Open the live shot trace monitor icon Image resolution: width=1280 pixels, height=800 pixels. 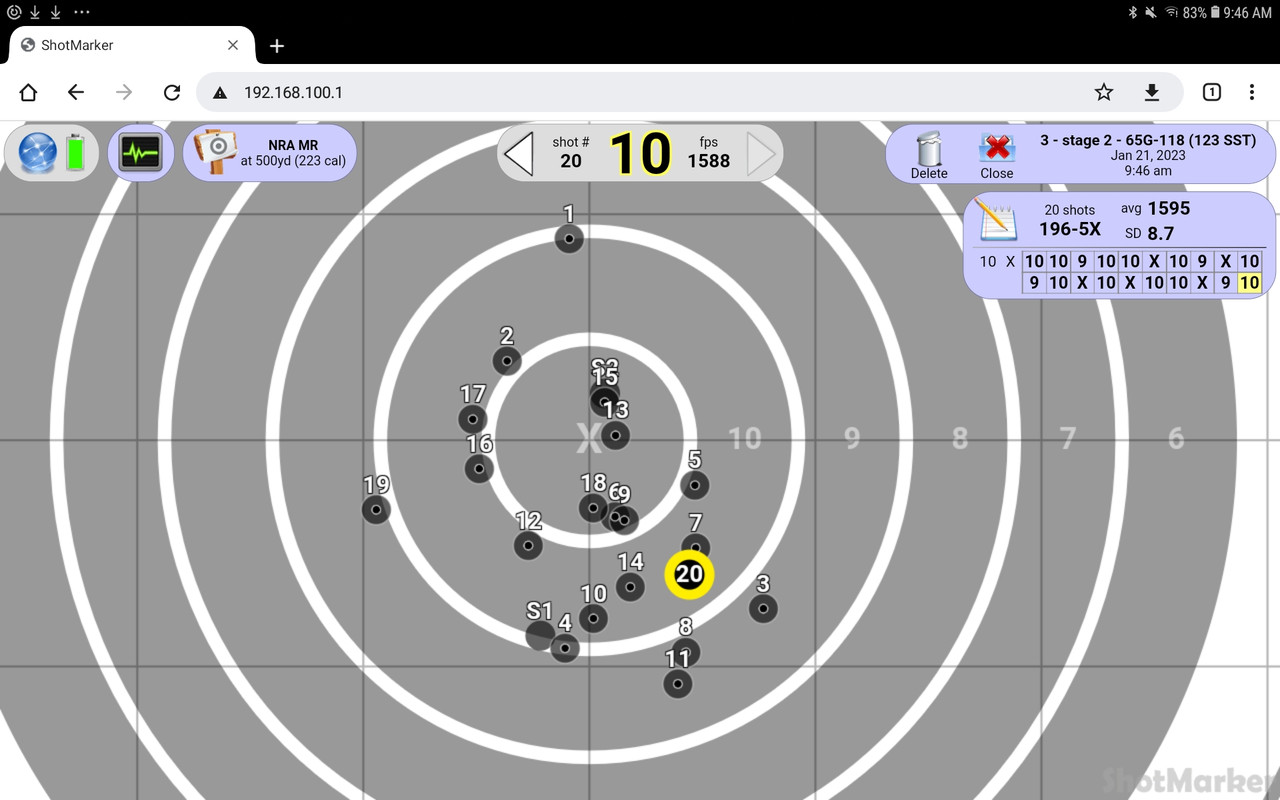point(140,152)
